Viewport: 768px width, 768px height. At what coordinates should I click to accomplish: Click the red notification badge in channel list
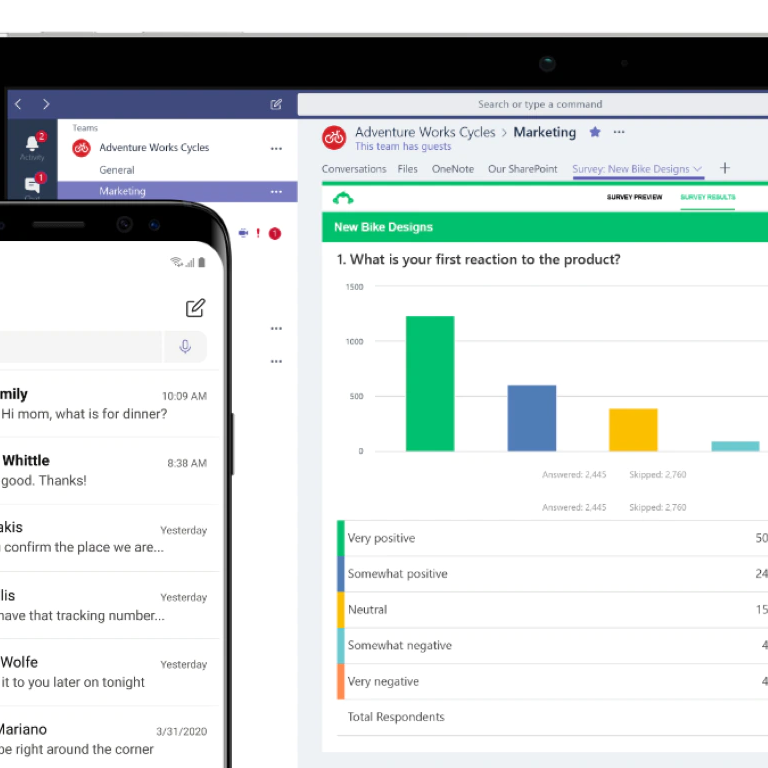[x=275, y=234]
